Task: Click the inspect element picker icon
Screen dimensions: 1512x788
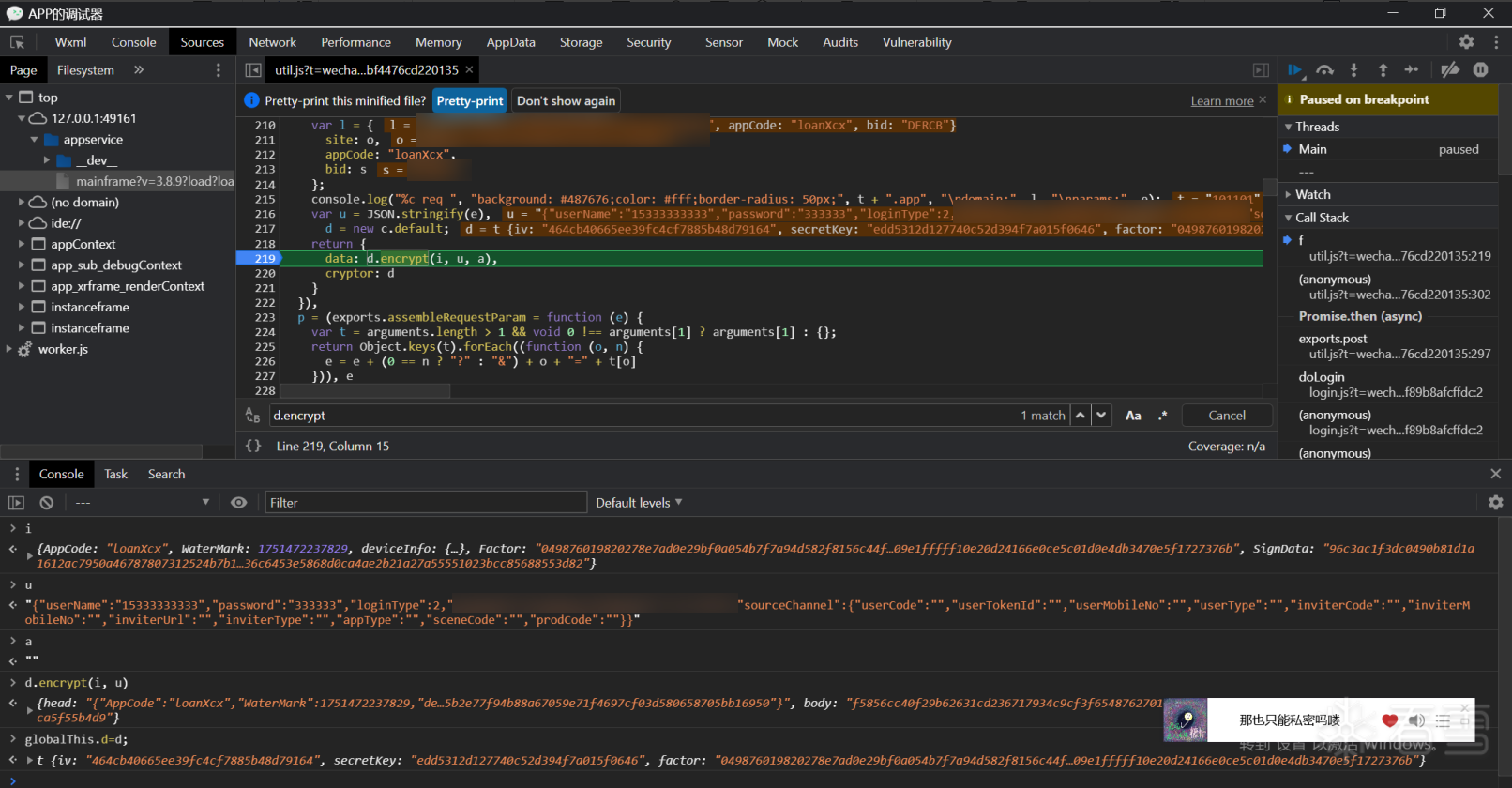Action: 17,42
